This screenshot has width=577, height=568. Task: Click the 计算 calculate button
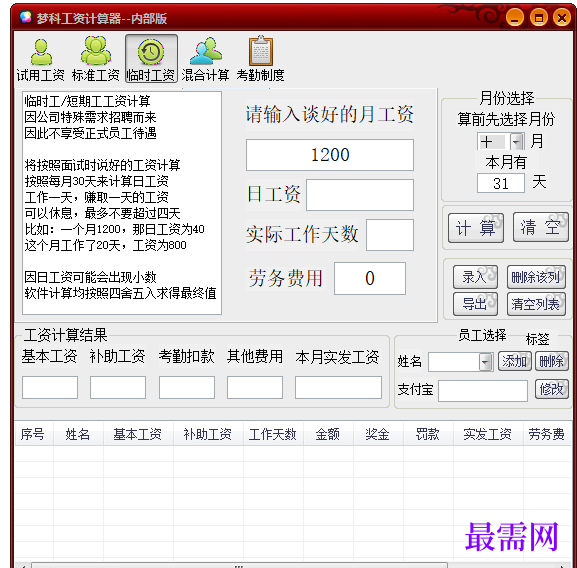click(x=476, y=227)
